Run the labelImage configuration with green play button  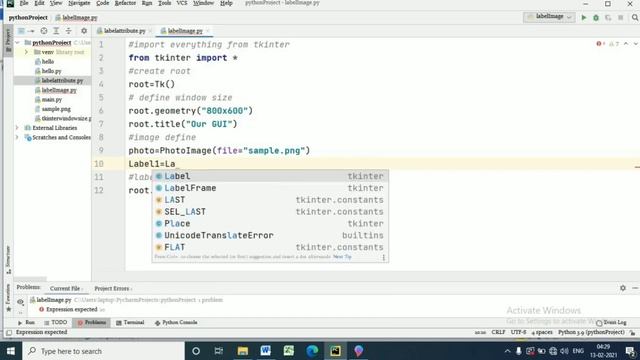click(x=584, y=18)
